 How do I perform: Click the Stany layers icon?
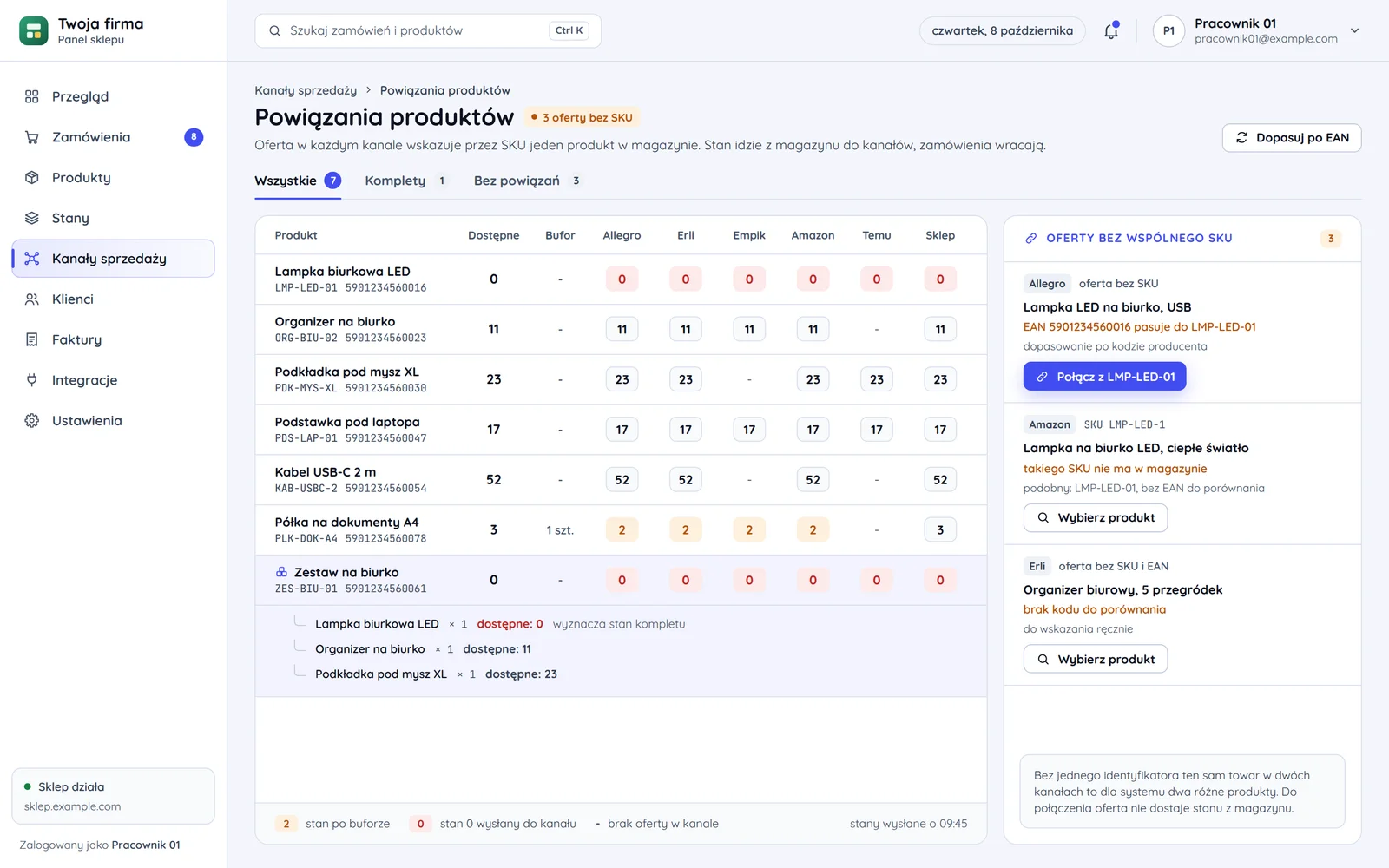(x=32, y=218)
